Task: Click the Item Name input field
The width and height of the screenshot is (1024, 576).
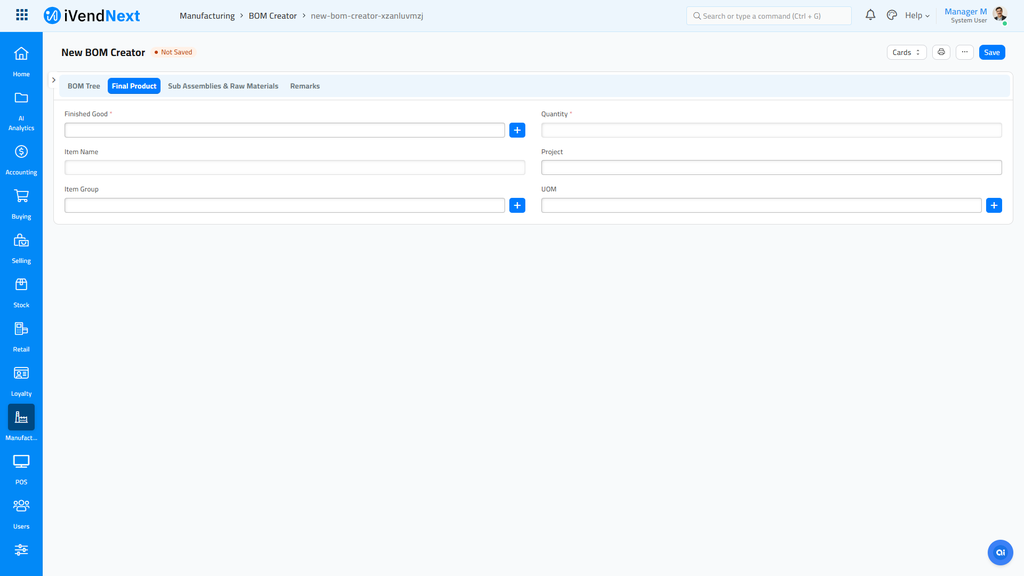Action: (295, 168)
